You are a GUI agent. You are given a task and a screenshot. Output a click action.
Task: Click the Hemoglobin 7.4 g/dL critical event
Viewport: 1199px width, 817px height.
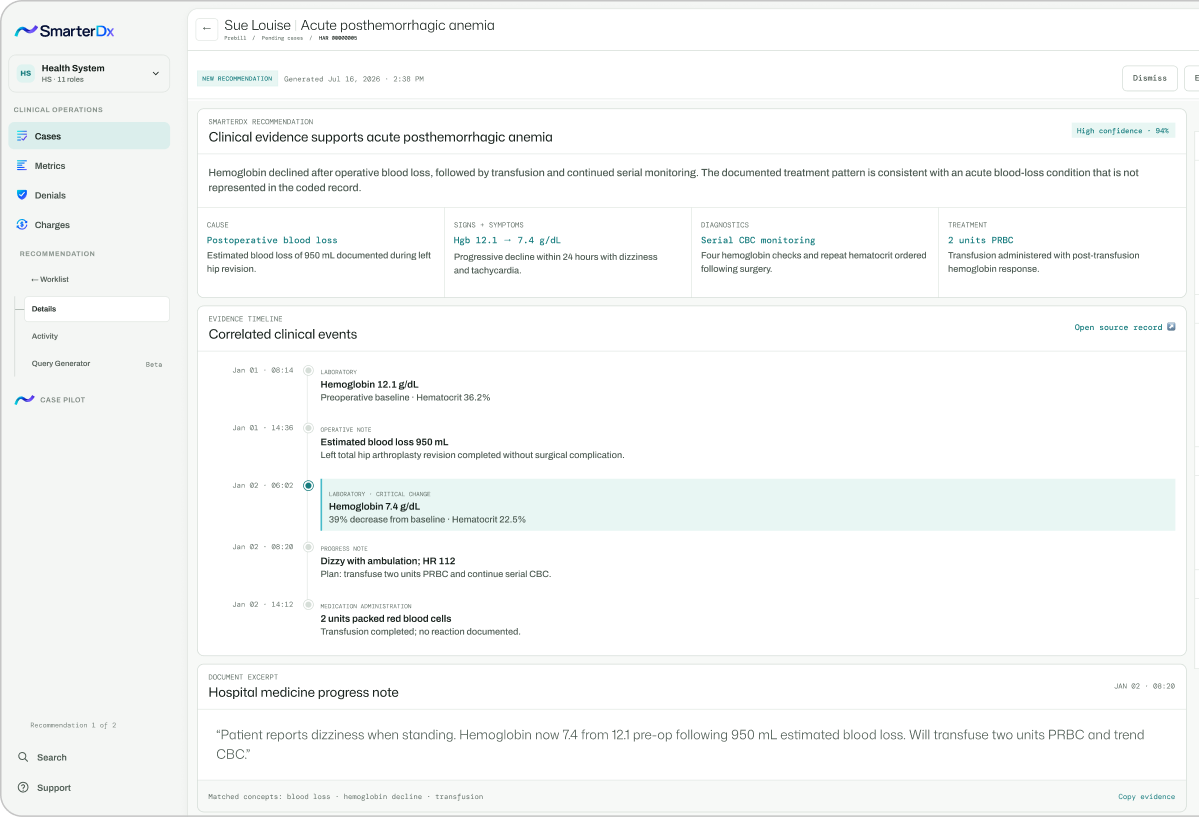(748, 505)
